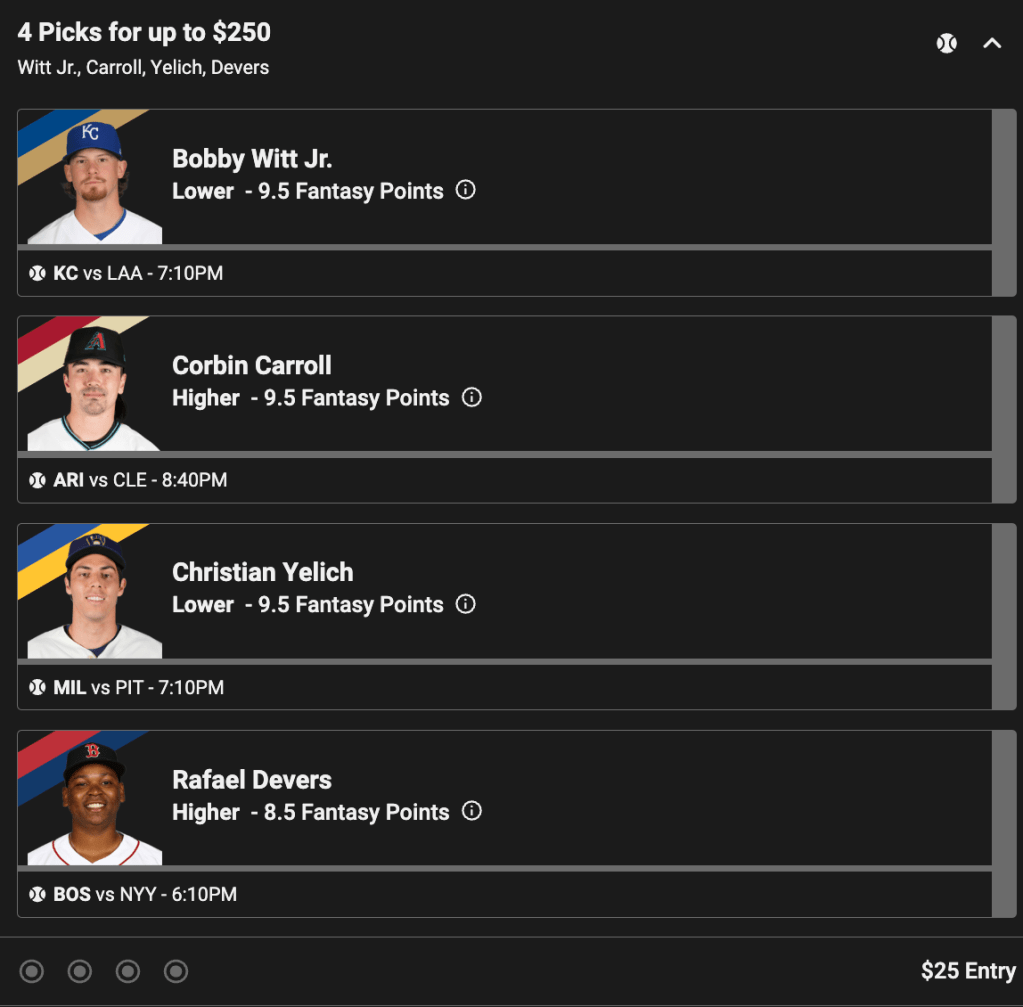Click the $25 Entry label
Viewport: 1023px width, 1007px height.
967,971
